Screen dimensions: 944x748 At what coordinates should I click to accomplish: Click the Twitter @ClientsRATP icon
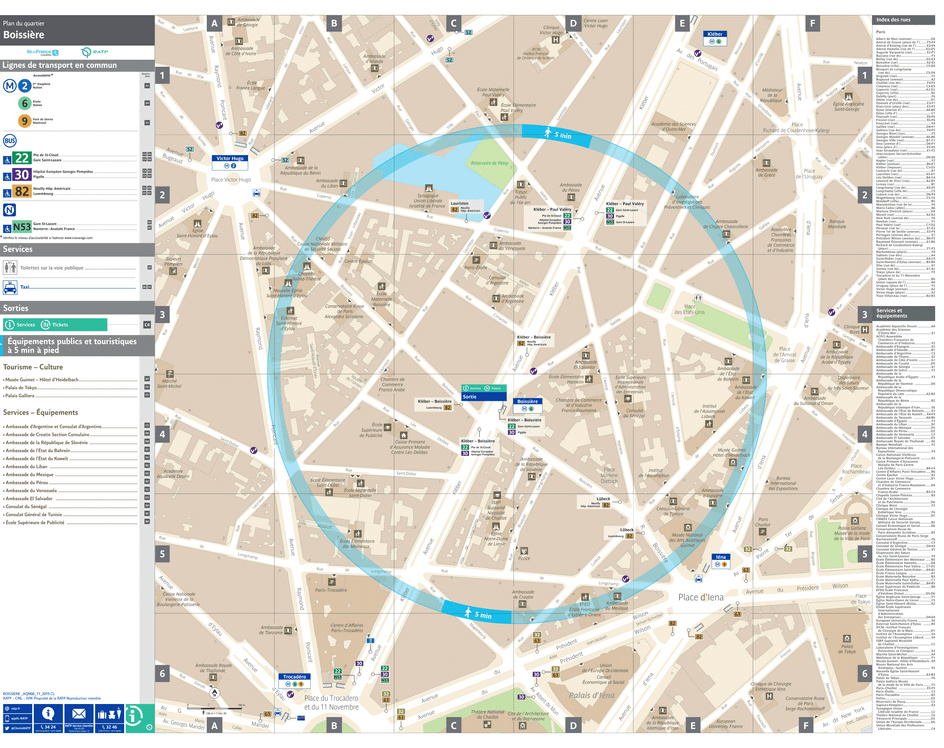[7, 728]
